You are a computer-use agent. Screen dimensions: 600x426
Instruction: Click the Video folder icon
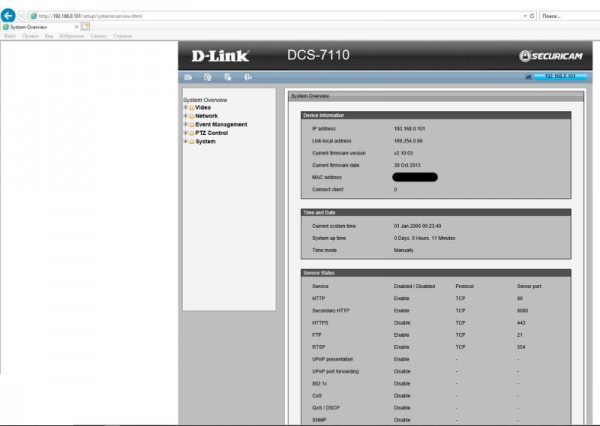click(192, 108)
